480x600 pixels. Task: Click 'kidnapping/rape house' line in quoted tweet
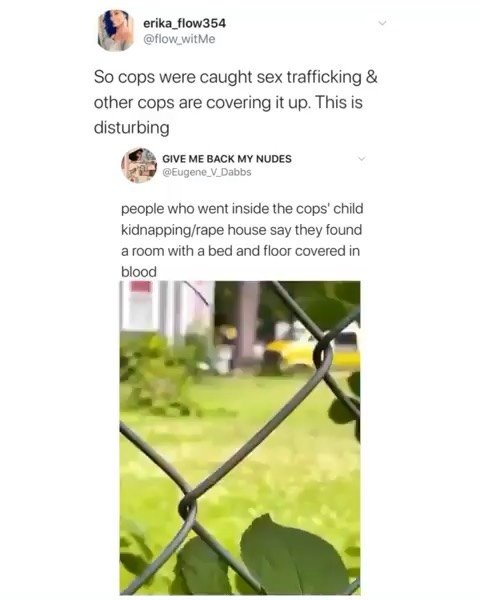tap(242, 230)
